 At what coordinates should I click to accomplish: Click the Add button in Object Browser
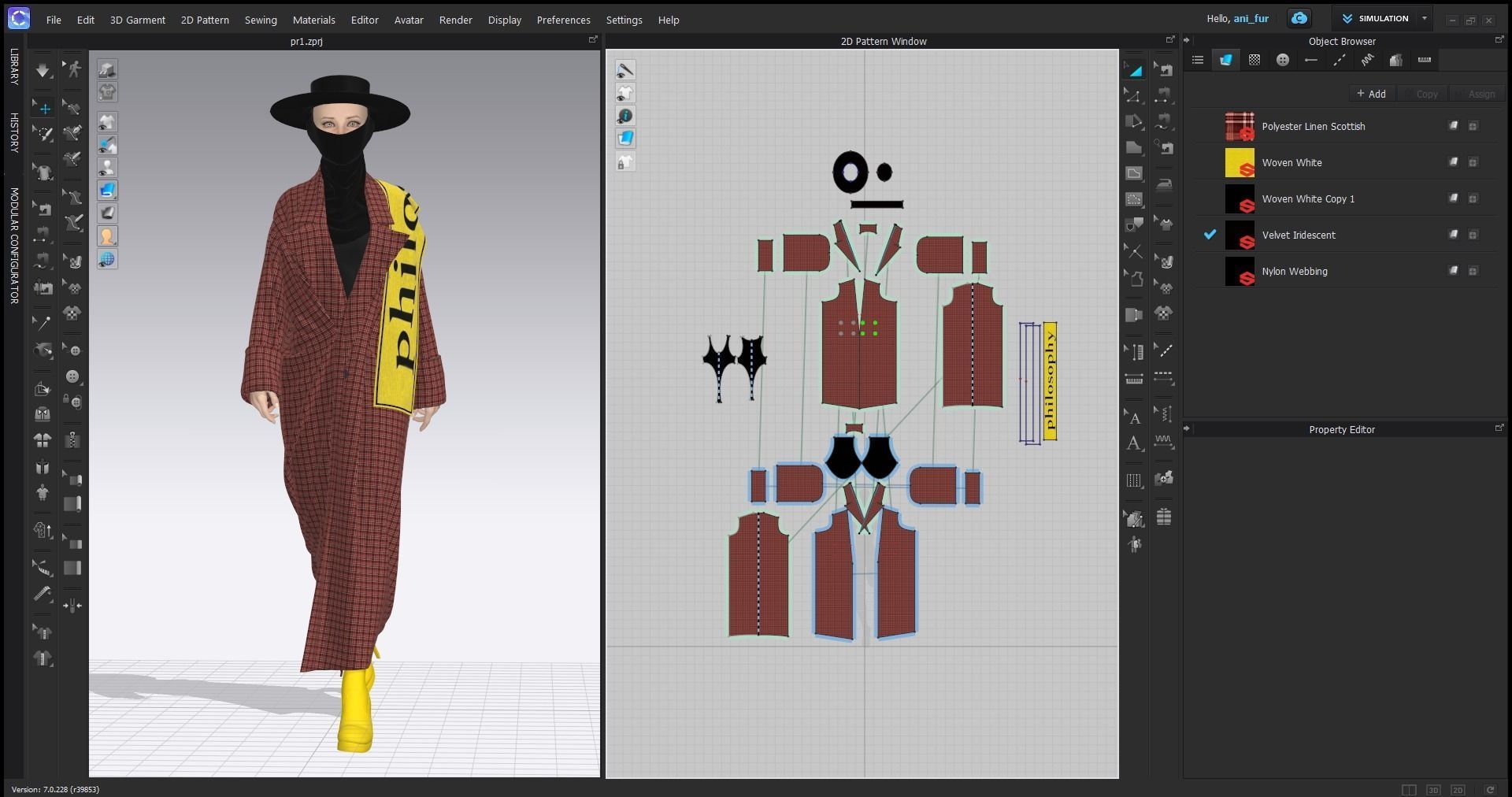(x=1372, y=94)
